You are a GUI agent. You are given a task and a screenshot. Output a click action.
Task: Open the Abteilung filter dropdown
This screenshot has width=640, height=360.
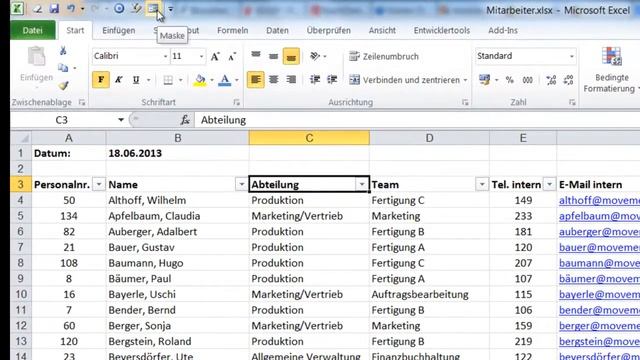click(x=362, y=184)
